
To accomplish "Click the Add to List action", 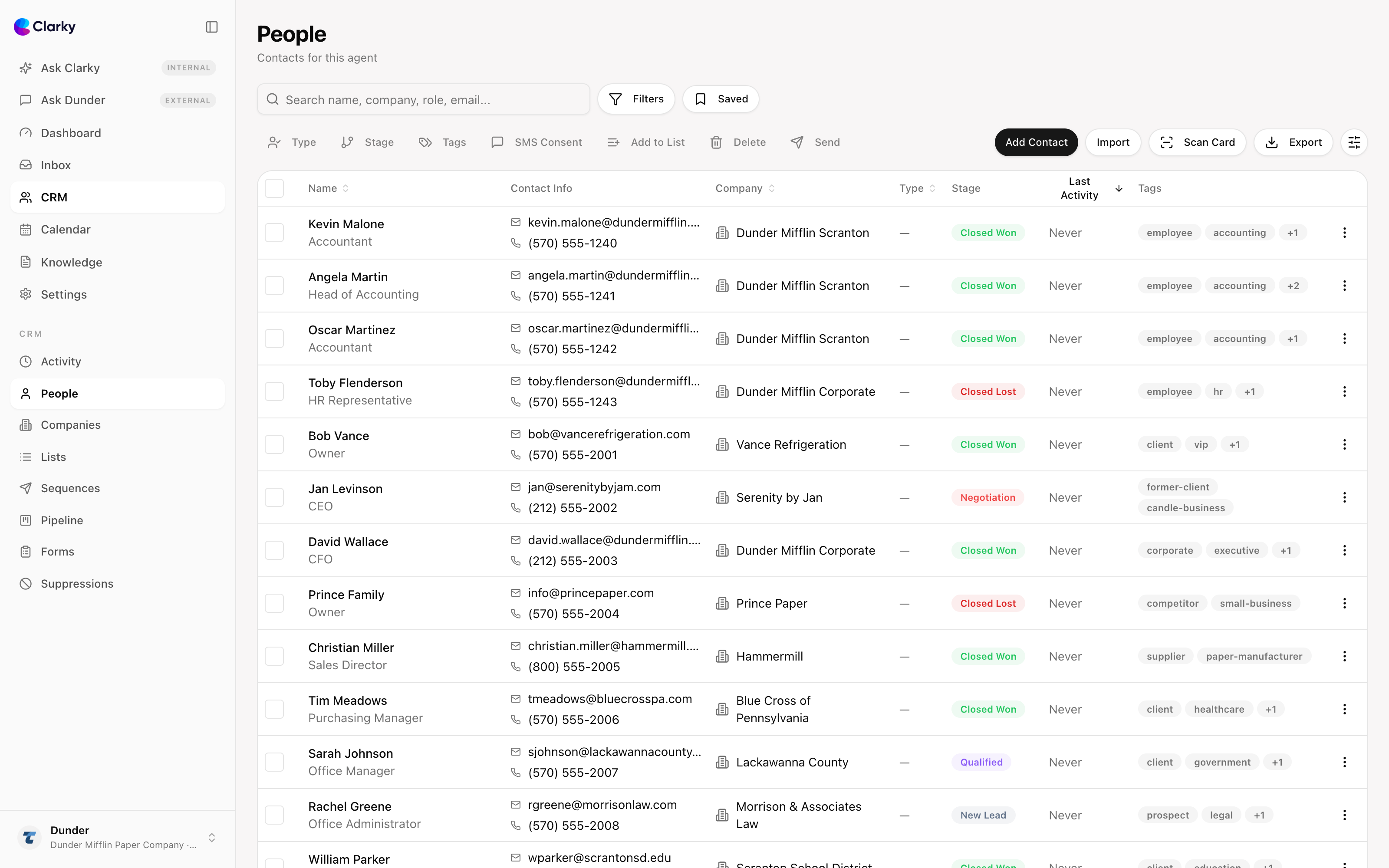I will [x=646, y=142].
